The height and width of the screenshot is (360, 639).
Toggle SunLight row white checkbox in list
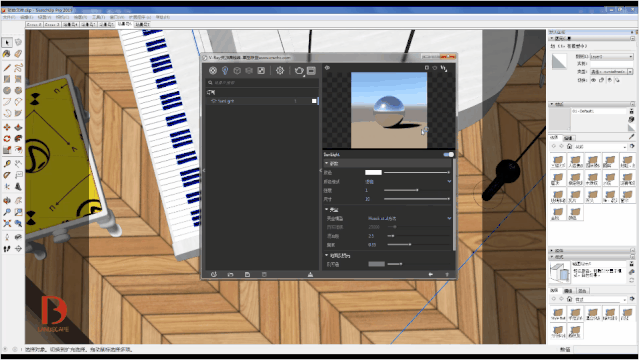click(314, 101)
